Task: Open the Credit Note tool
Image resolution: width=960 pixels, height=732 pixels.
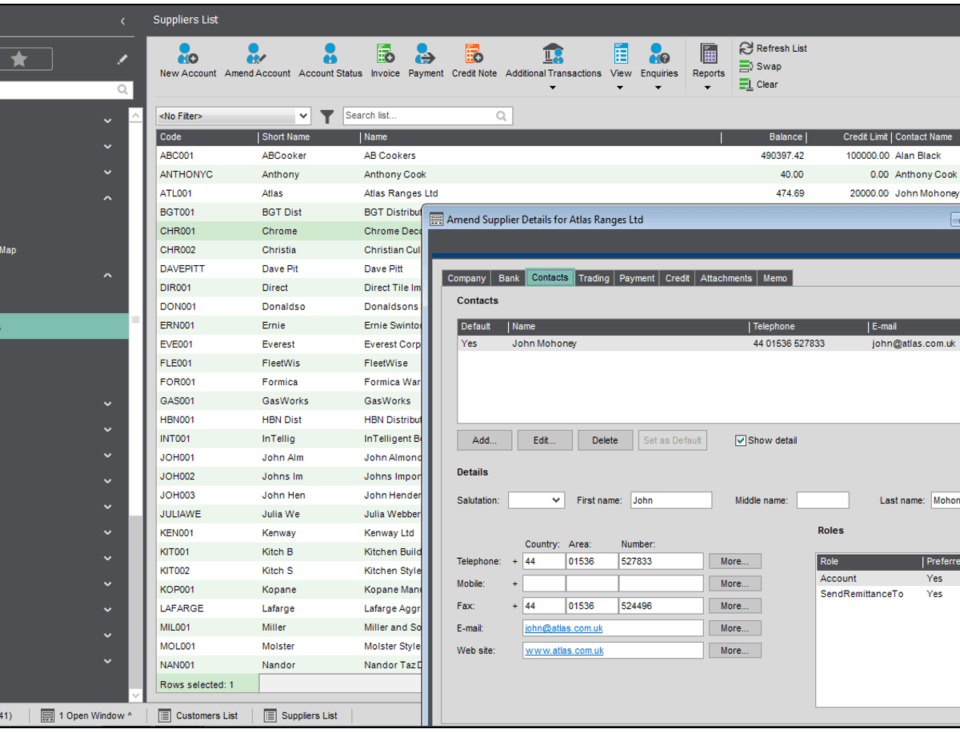Action: [474, 54]
